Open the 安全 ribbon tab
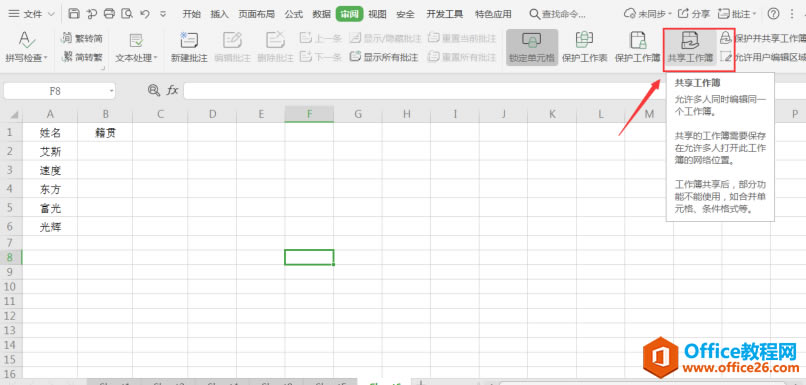 (x=406, y=14)
